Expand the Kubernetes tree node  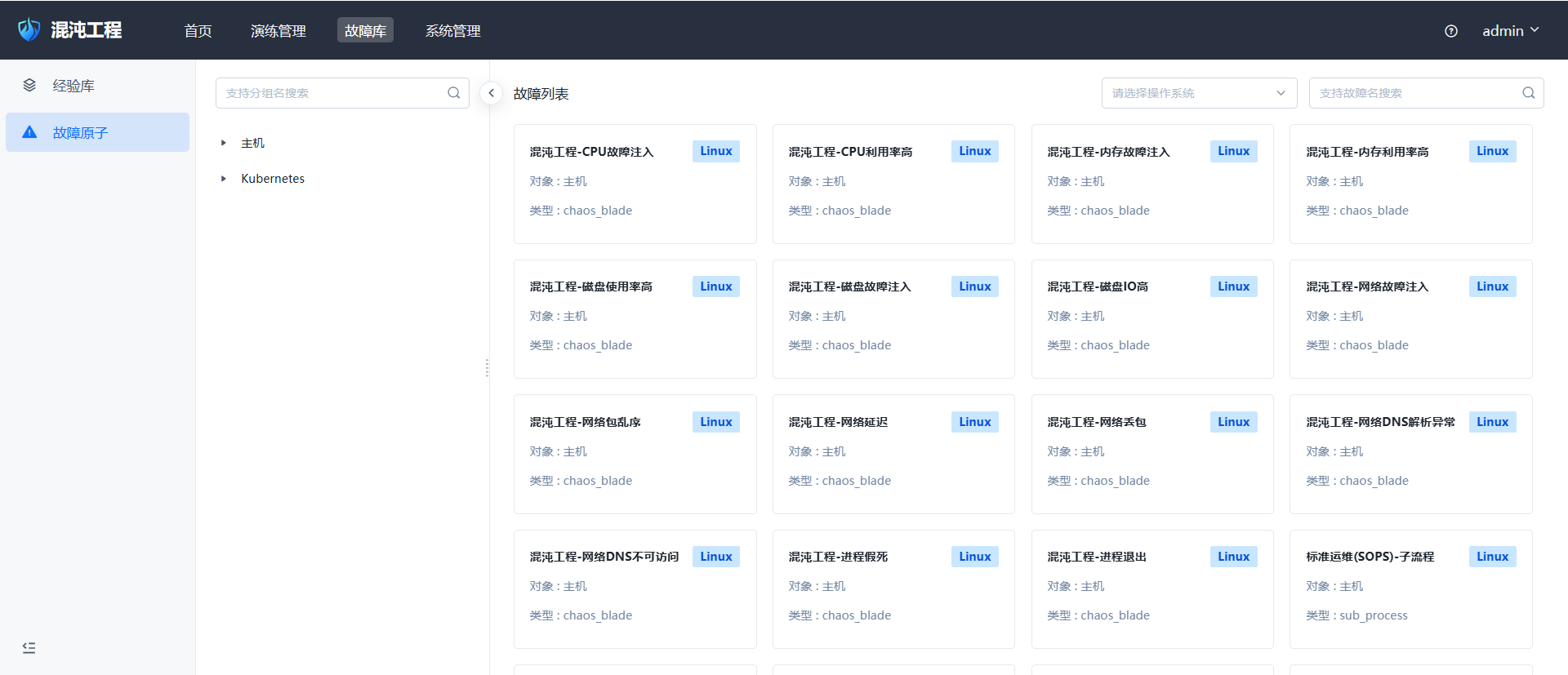pyautogui.click(x=223, y=179)
